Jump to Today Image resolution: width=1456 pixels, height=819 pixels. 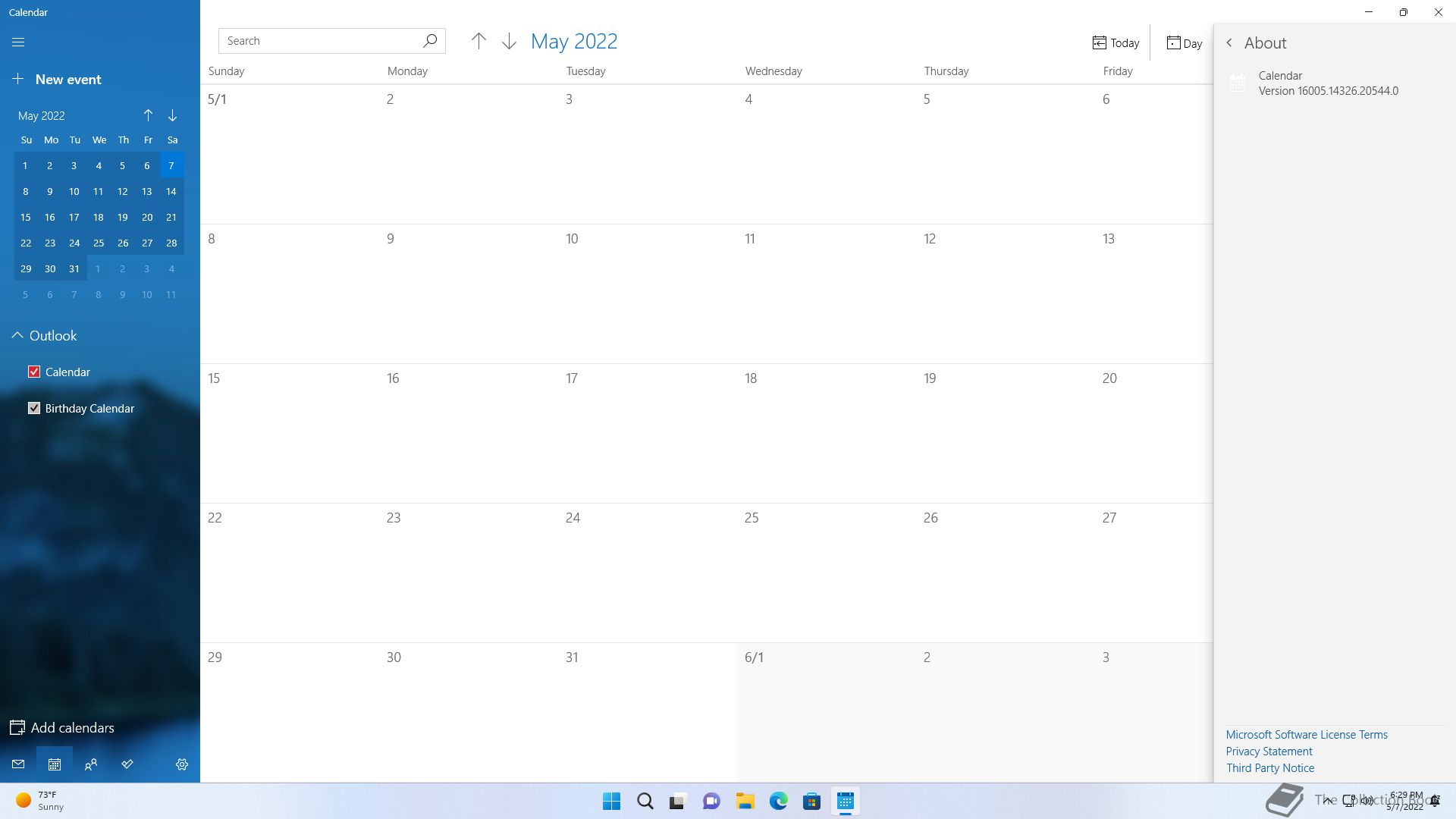tap(1116, 43)
